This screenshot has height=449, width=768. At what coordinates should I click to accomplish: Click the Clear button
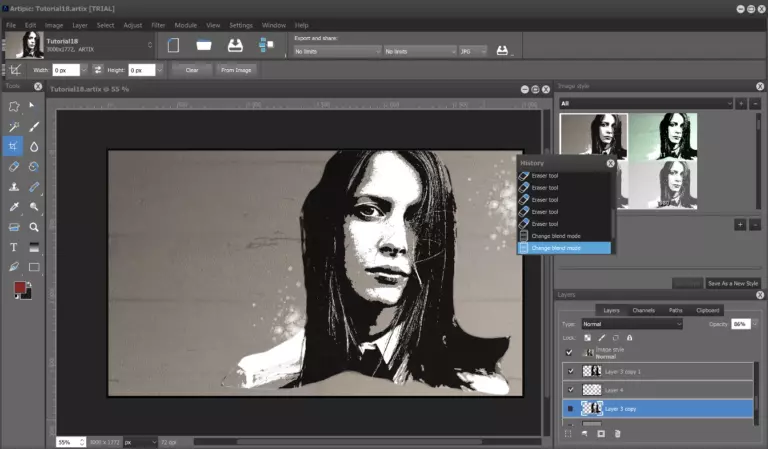pyautogui.click(x=190, y=70)
